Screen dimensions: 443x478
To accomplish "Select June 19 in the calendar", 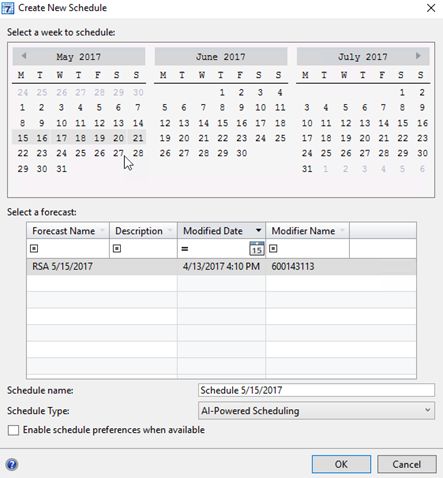I will 165,138.
